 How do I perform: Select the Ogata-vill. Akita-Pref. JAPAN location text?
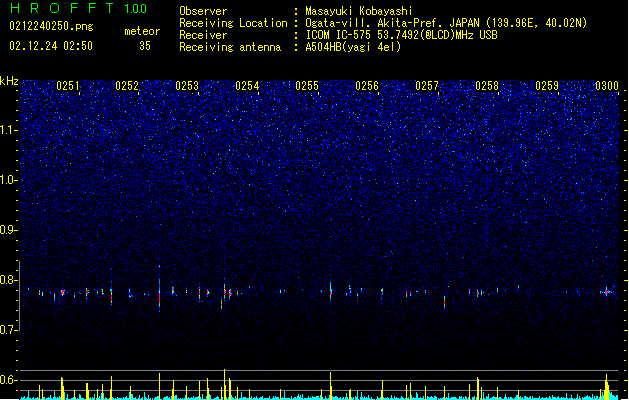(x=446, y=23)
